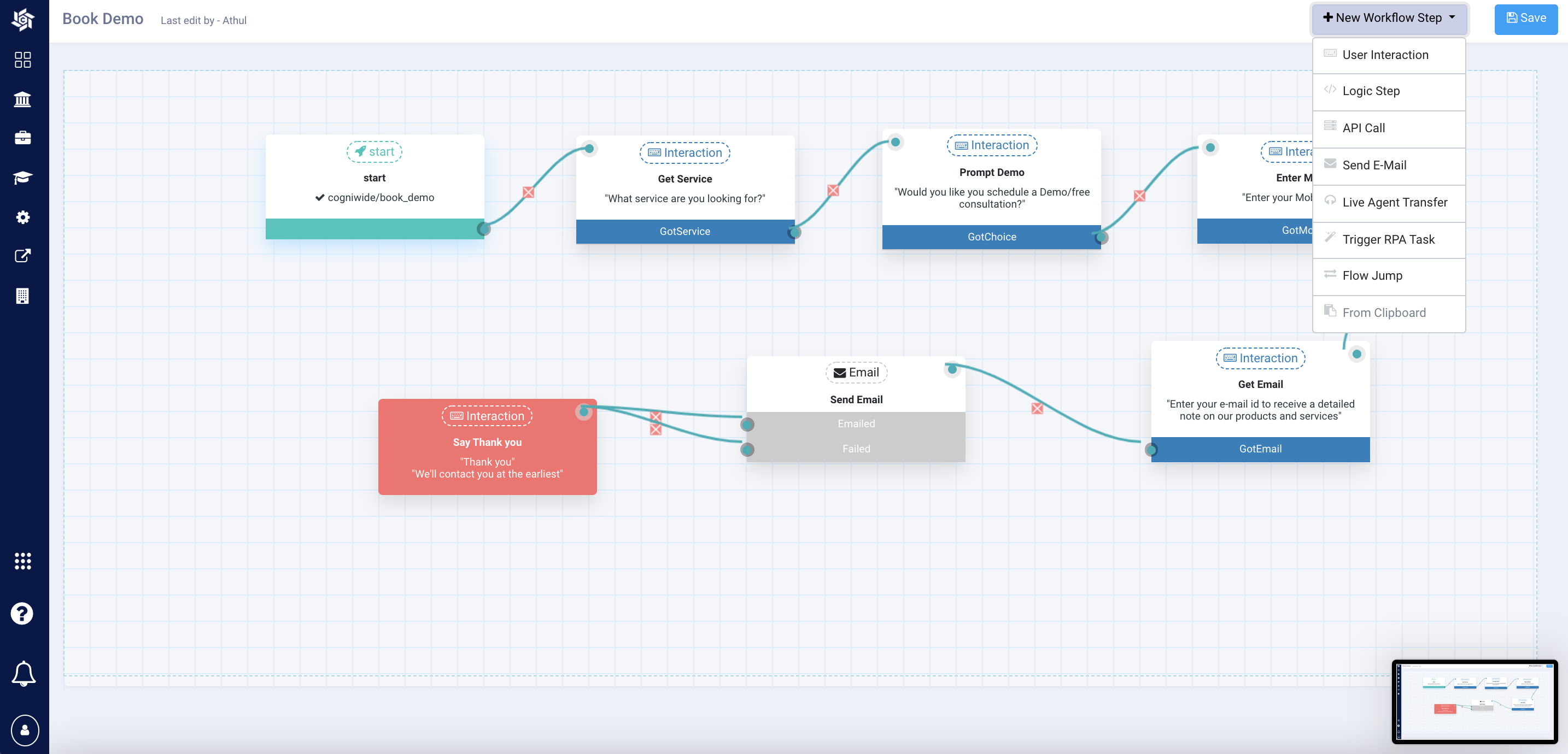Choose Live Agent Transfer menu option
Viewport: 1568px width, 754px height.
1394,202
